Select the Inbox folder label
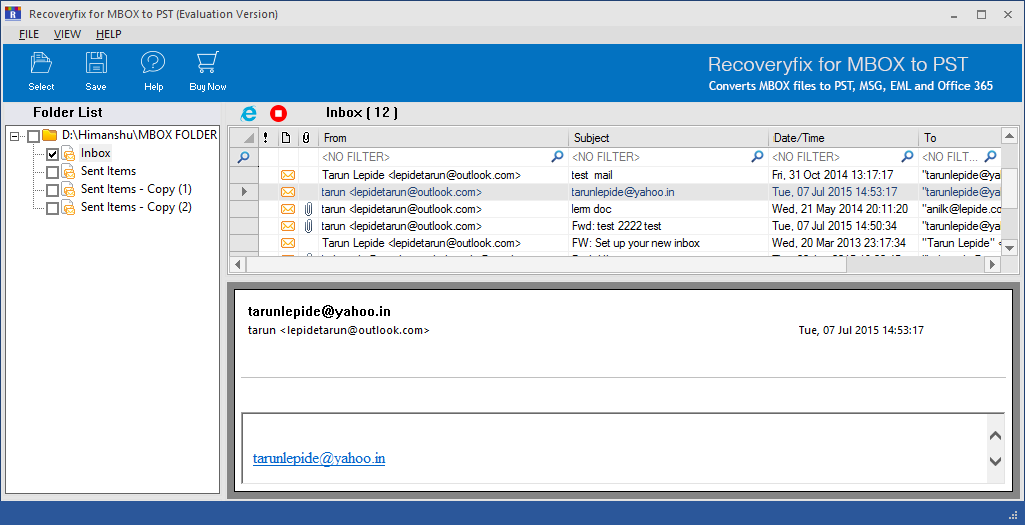 coord(95,153)
